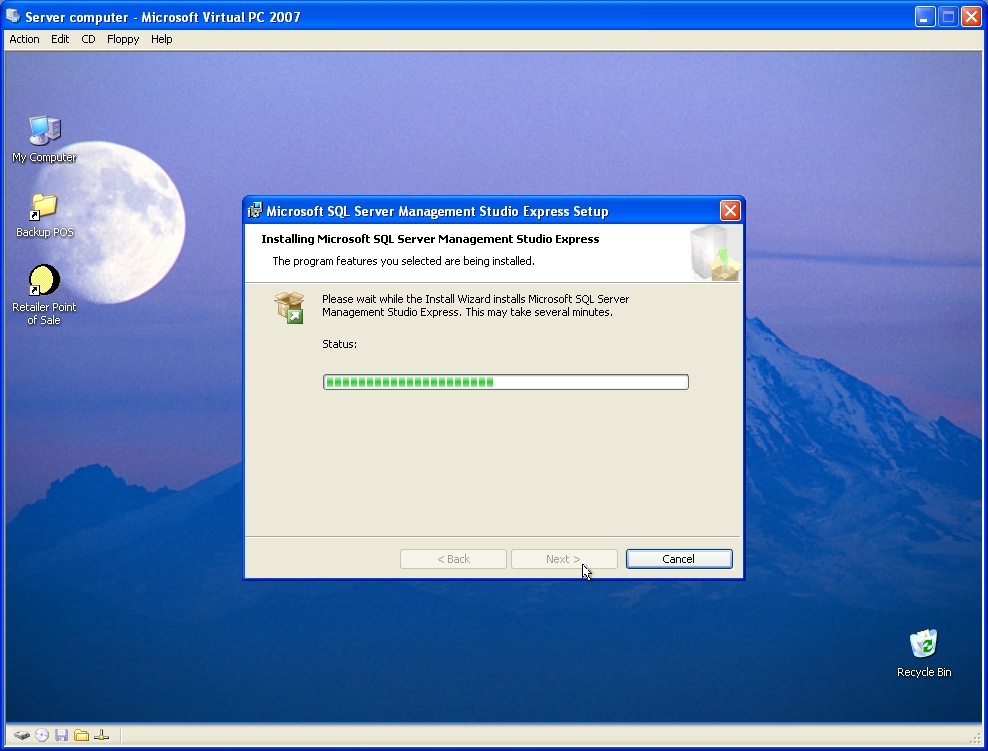The width and height of the screenshot is (988, 751).
Task: Click the hard disk status icon
Action: pos(21,735)
